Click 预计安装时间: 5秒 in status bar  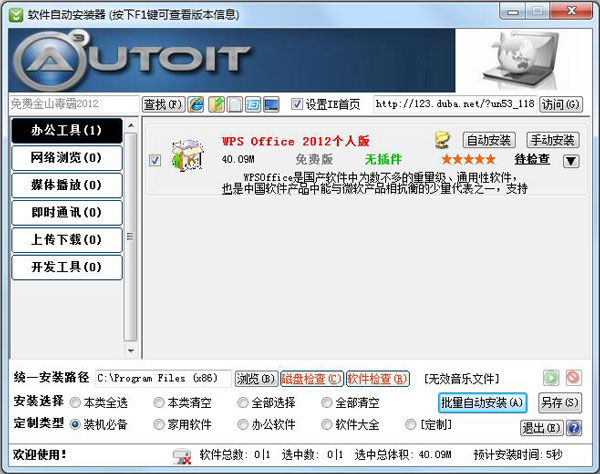tap(517, 455)
